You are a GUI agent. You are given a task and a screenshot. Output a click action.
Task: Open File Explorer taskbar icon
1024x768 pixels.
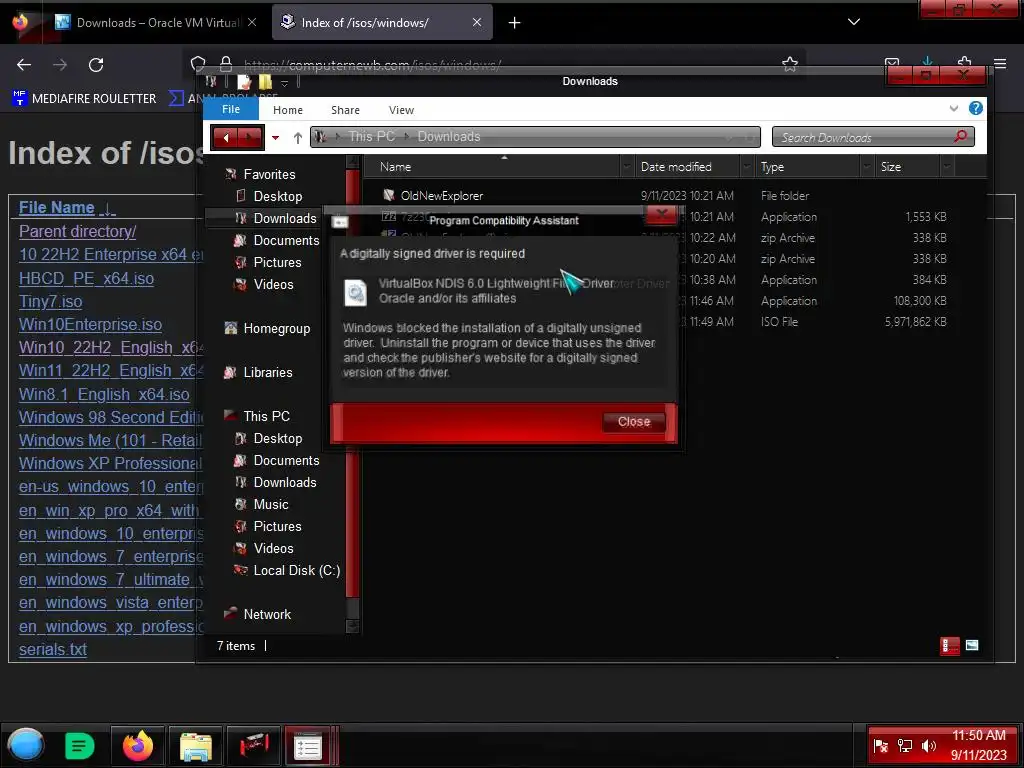click(195, 746)
